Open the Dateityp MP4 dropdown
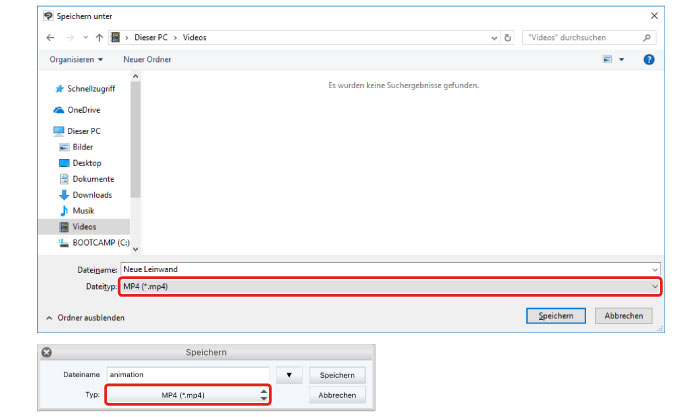697x417 pixels. 390,287
